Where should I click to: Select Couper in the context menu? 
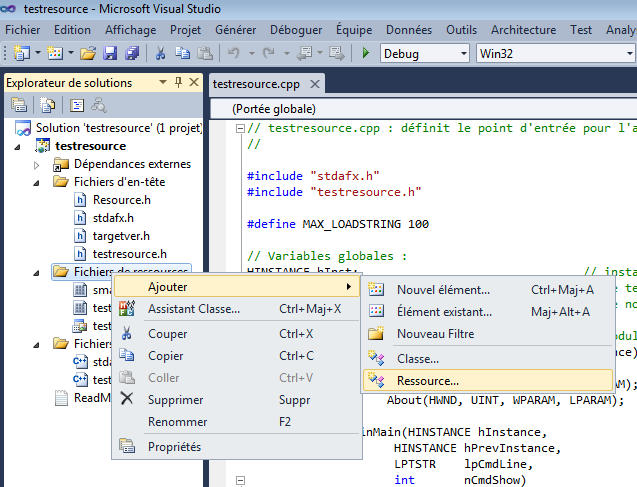(x=237, y=333)
